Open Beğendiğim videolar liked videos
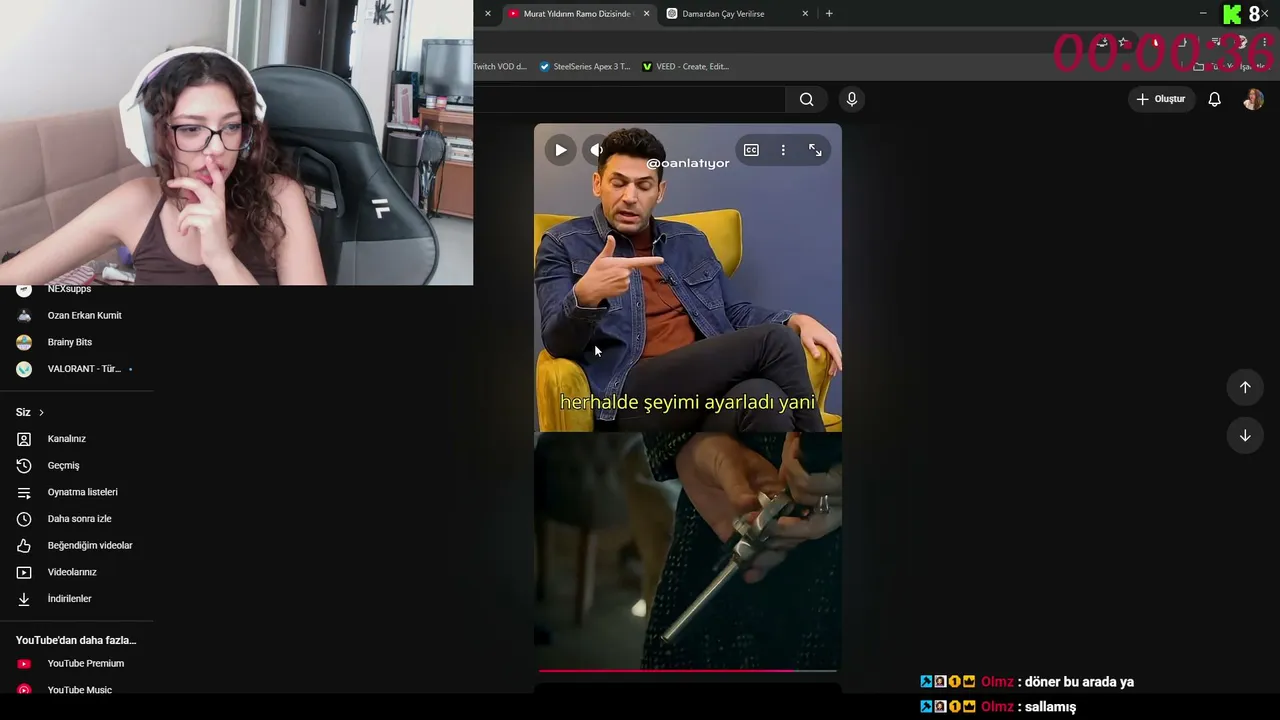The height and width of the screenshot is (720, 1280). [90, 546]
